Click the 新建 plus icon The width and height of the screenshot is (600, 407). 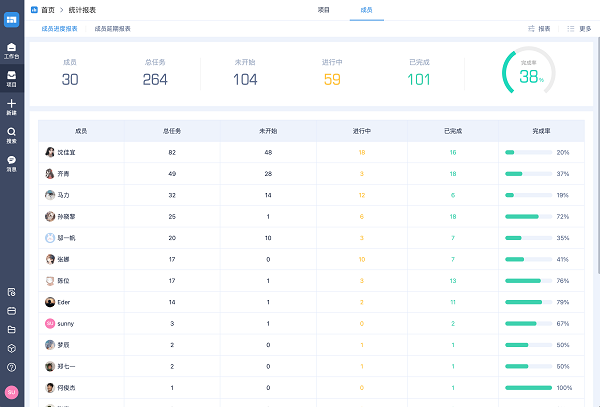(11, 105)
